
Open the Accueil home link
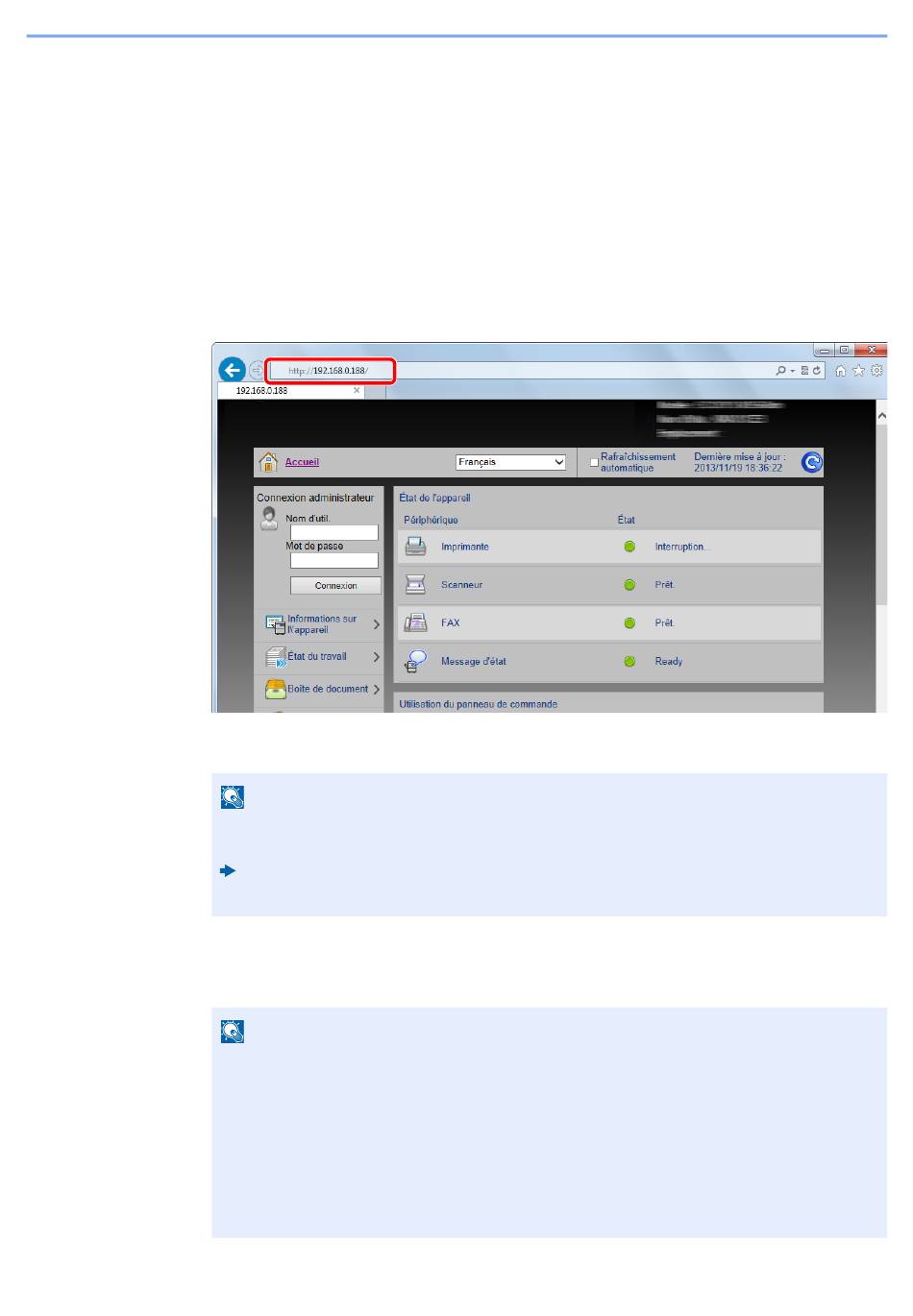click(x=302, y=462)
